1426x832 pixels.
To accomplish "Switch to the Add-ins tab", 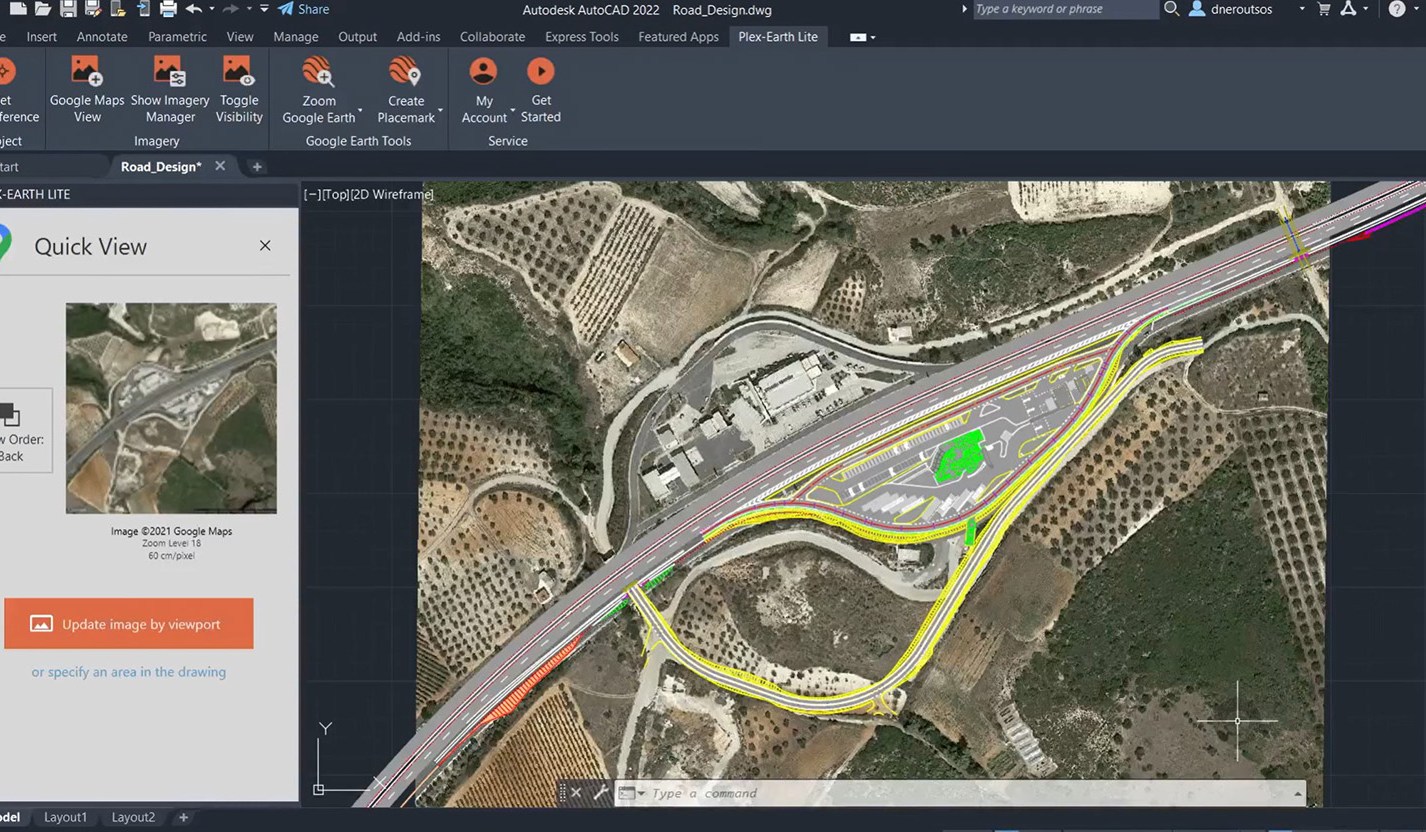I will (418, 36).
